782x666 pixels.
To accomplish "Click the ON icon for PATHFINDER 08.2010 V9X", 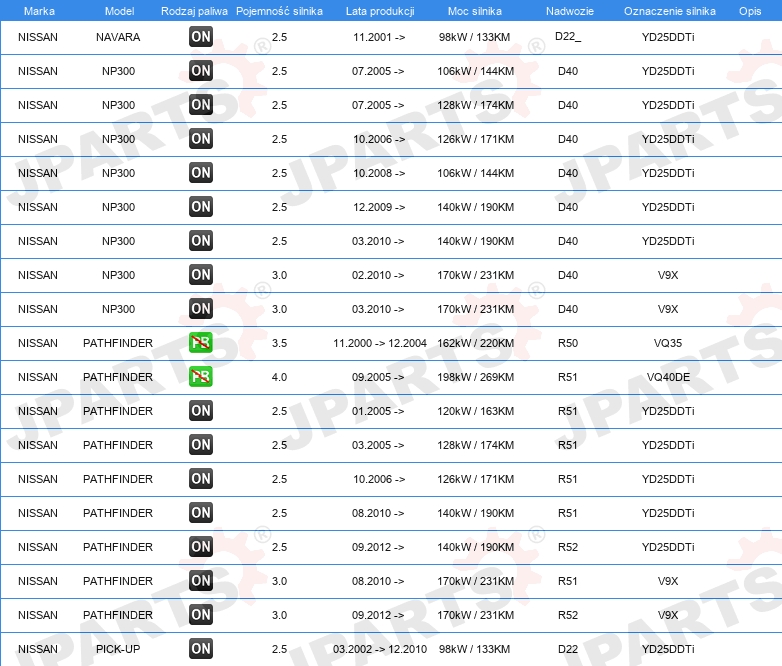I will click(201, 581).
